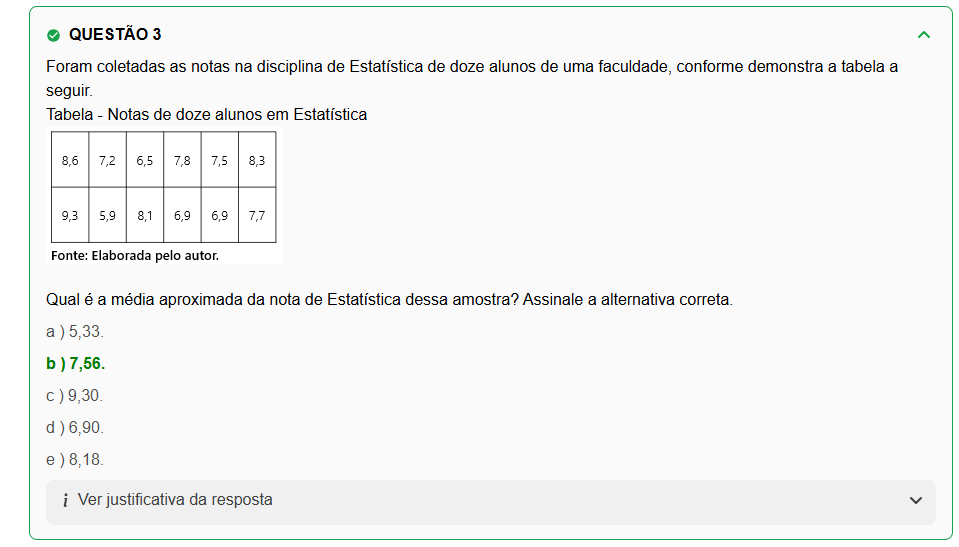Select answer option d) 6,90
Viewport: 959px width, 547px height.
75,427
